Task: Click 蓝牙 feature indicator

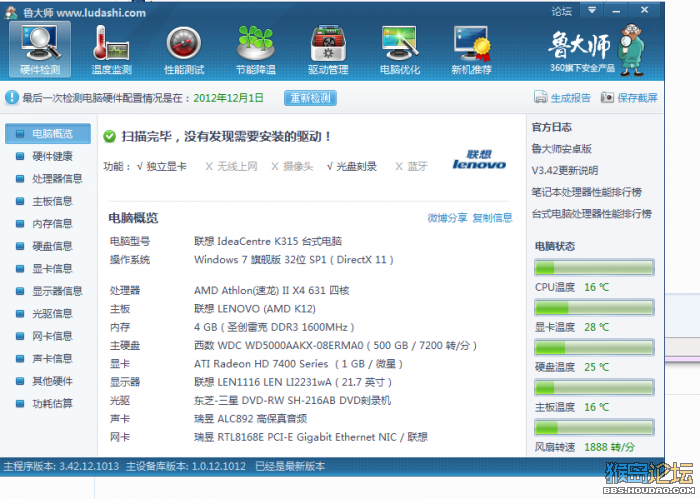Action: [x=411, y=166]
